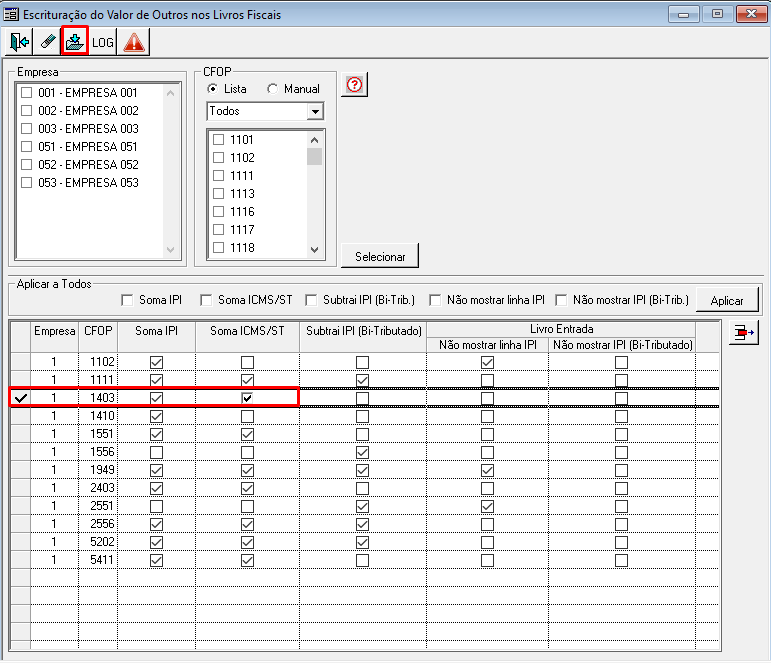Check Soma ICMS/ST for CFOP 1410 row
Viewport: 771px width, 663px height.
point(247,416)
